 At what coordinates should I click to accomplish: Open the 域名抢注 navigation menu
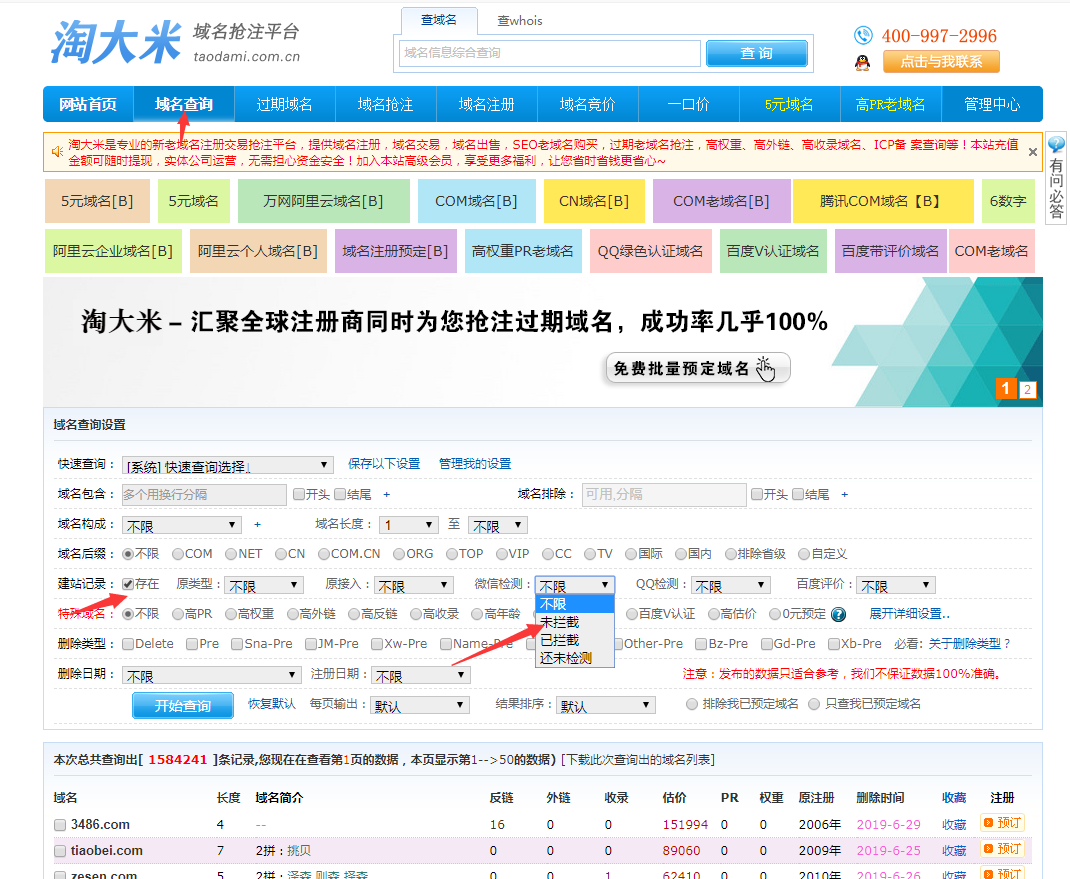pyautogui.click(x=385, y=104)
